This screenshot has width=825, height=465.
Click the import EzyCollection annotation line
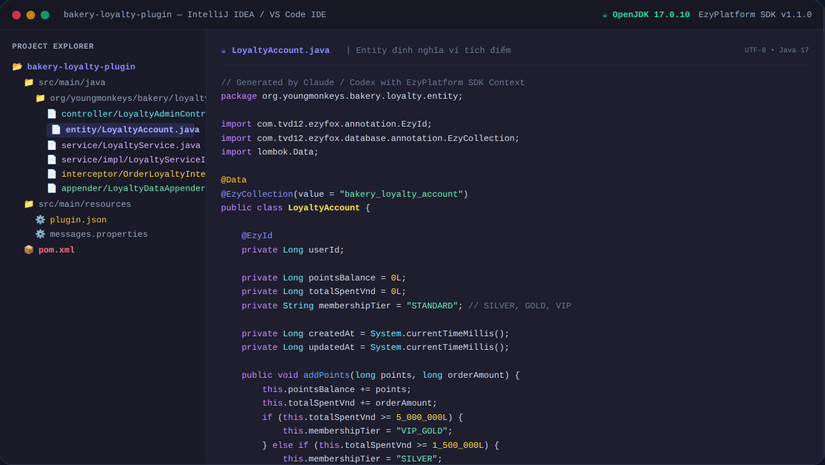[370, 138]
